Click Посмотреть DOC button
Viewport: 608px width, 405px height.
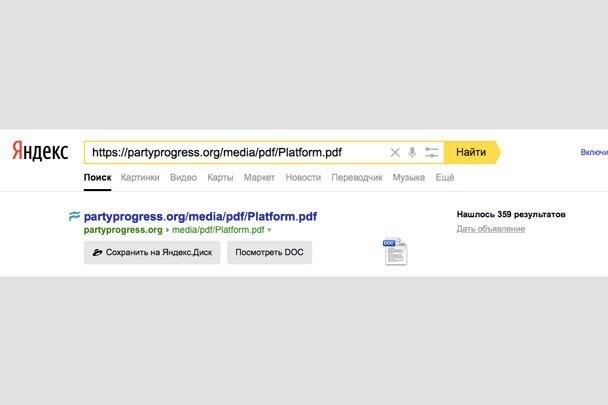(x=269, y=253)
